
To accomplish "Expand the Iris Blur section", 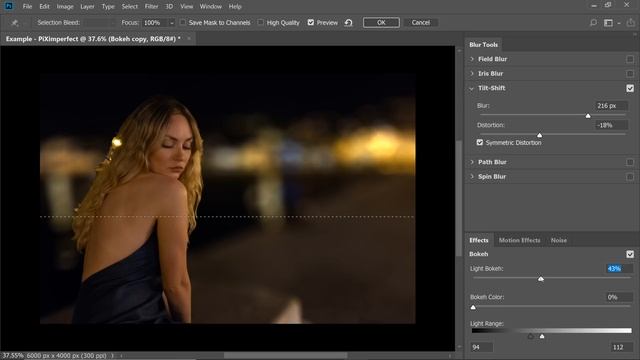I will coord(472,73).
